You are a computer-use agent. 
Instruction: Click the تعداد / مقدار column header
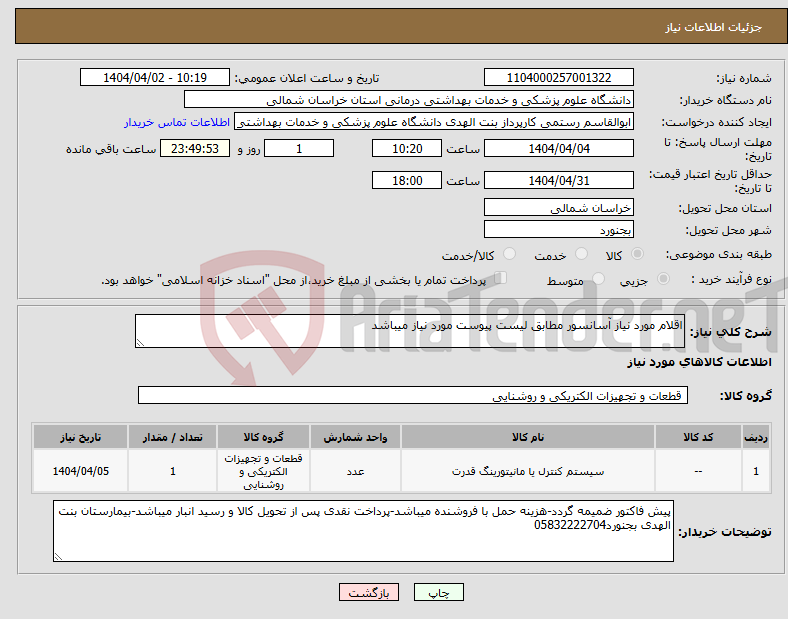tap(172, 437)
